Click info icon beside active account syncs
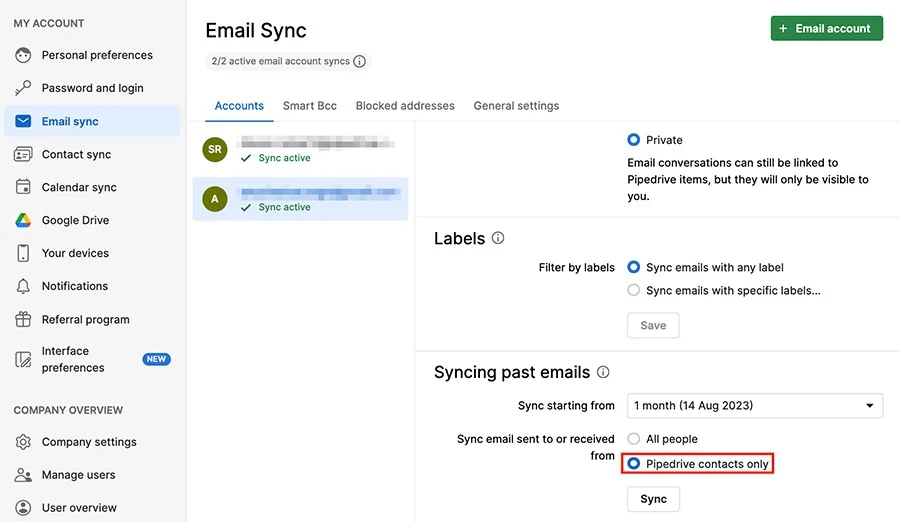The height and width of the screenshot is (522, 900). [x=359, y=61]
